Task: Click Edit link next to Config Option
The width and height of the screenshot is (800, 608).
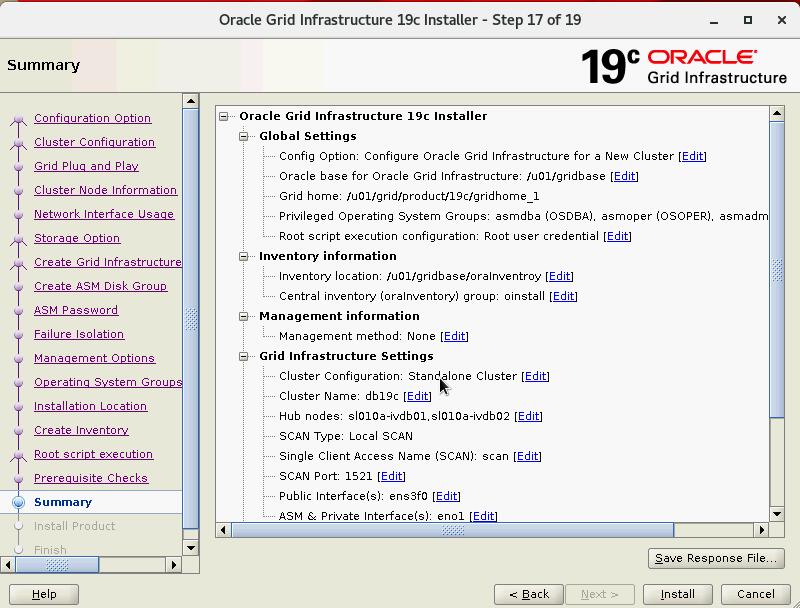Action: (692, 156)
